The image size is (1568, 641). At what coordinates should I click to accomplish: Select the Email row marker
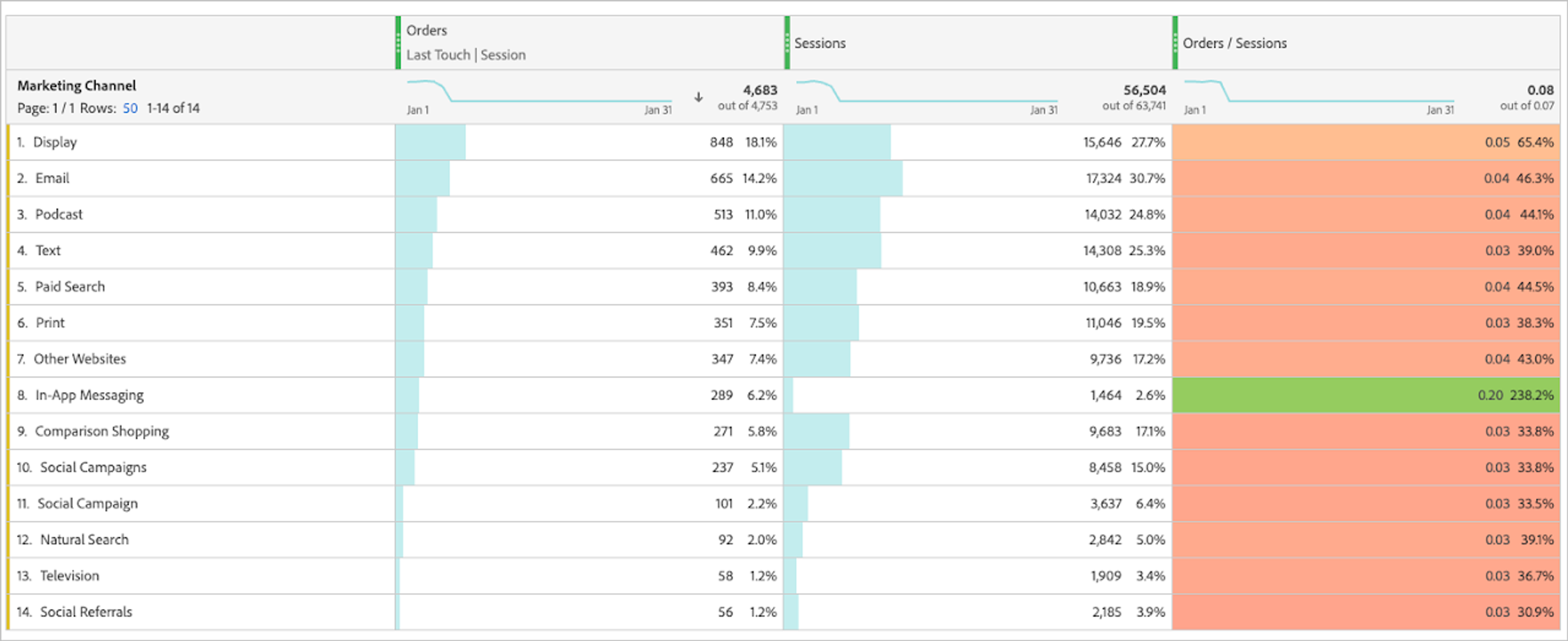[9, 178]
